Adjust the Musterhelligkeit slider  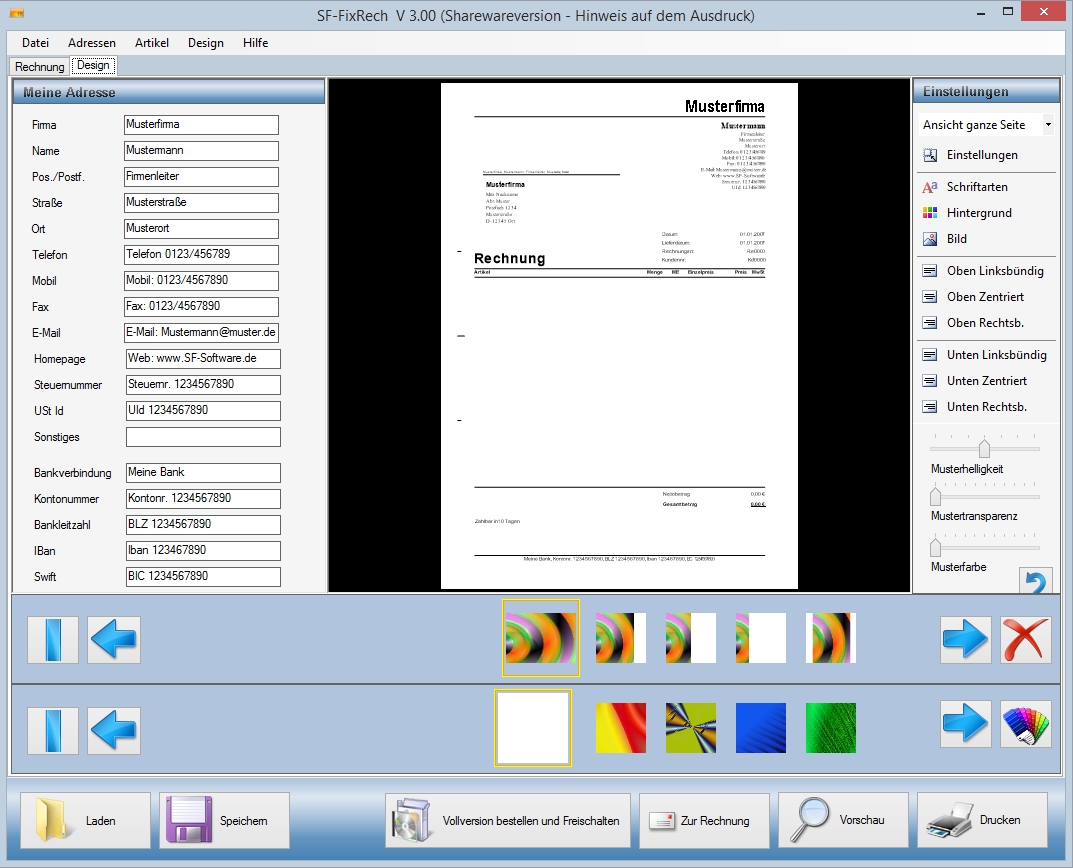[984, 448]
